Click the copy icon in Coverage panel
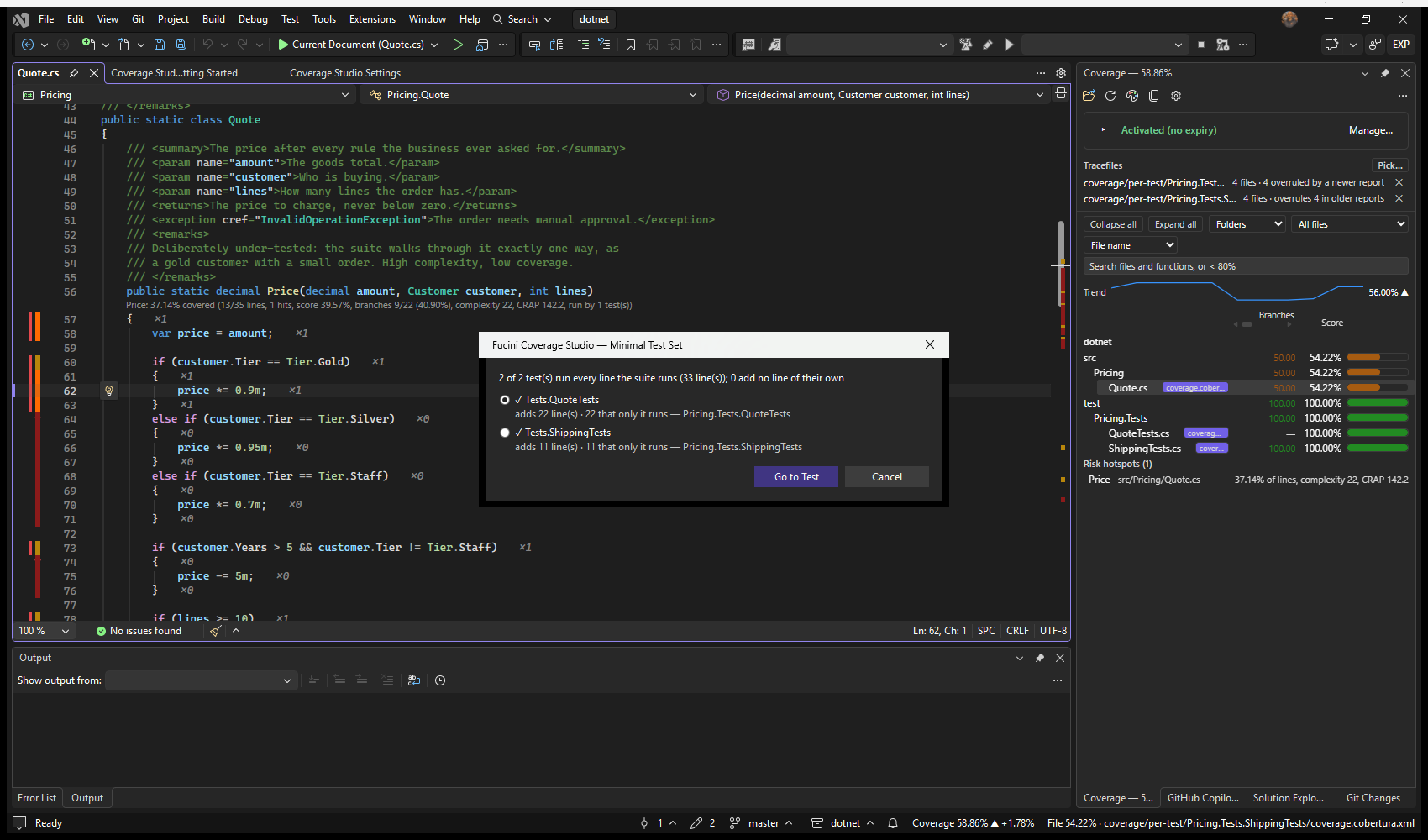Image resolution: width=1428 pixels, height=840 pixels. pos(1154,96)
